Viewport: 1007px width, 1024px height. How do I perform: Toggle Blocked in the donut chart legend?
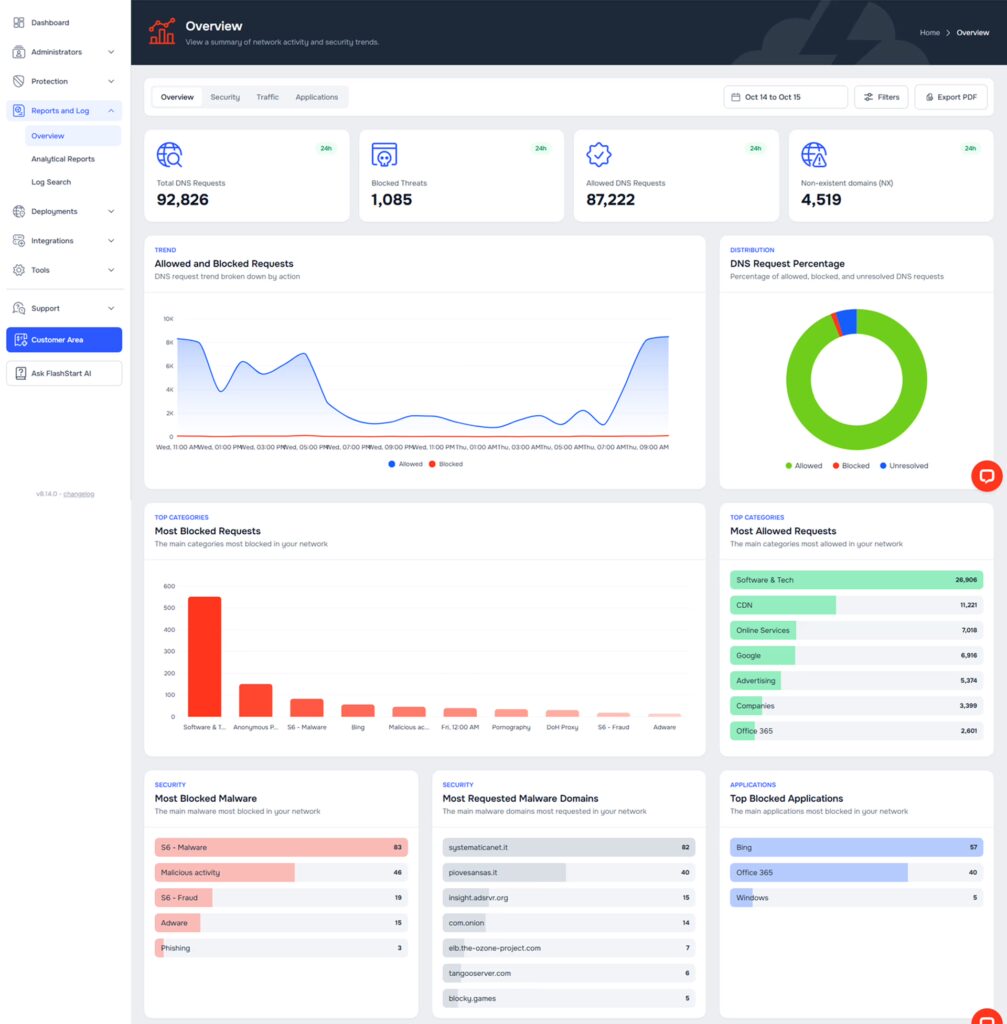[x=850, y=466]
